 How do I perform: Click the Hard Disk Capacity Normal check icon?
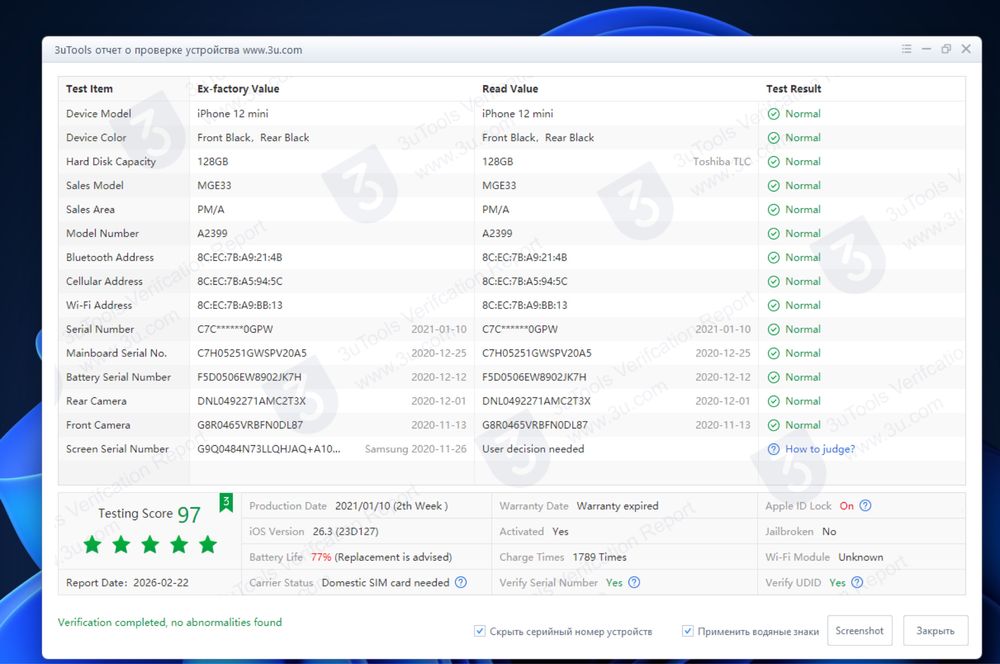pos(774,162)
